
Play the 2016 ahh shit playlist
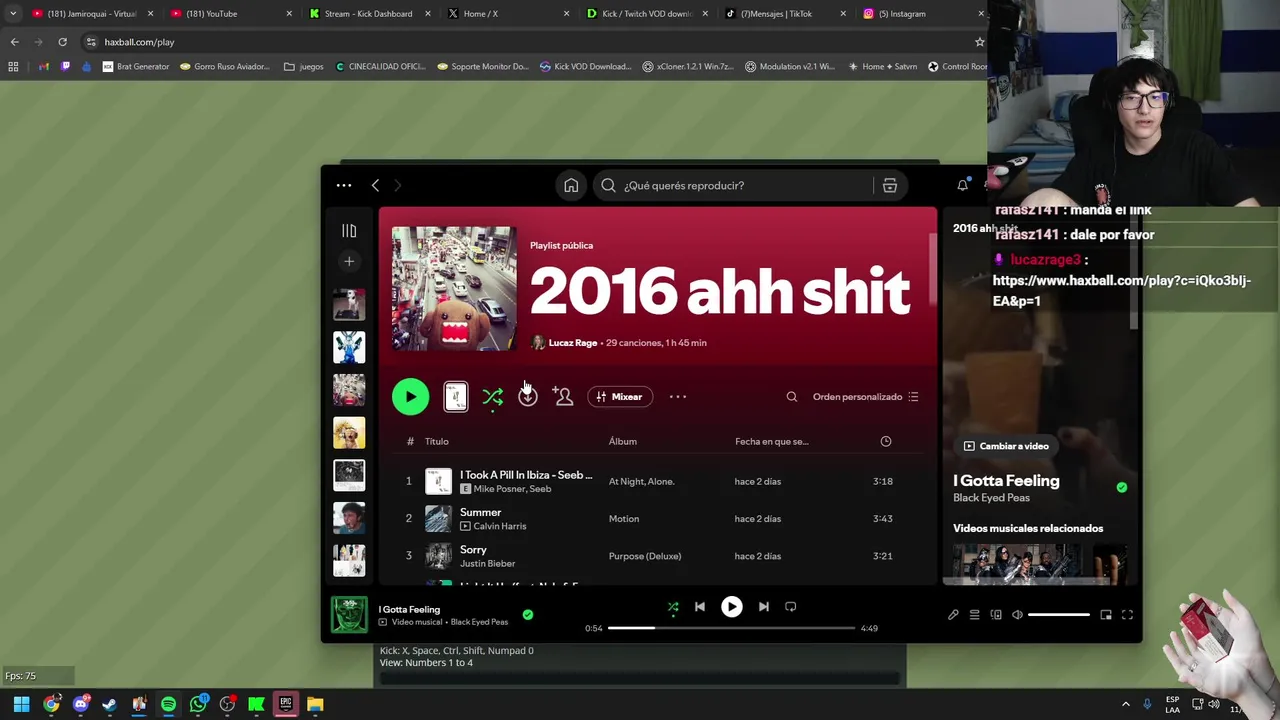coord(410,397)
